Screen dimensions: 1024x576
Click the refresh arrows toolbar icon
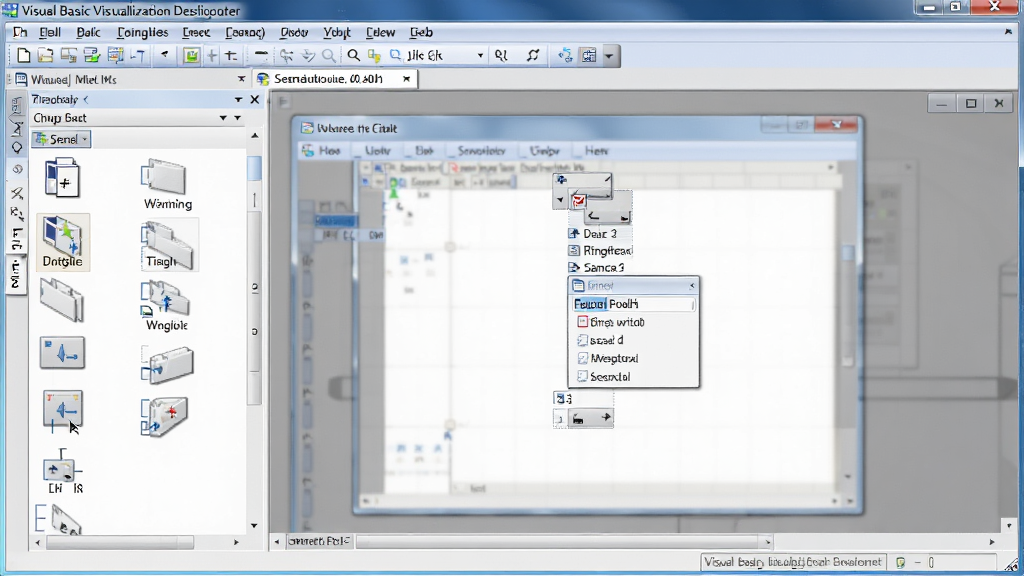click(533, 56)
